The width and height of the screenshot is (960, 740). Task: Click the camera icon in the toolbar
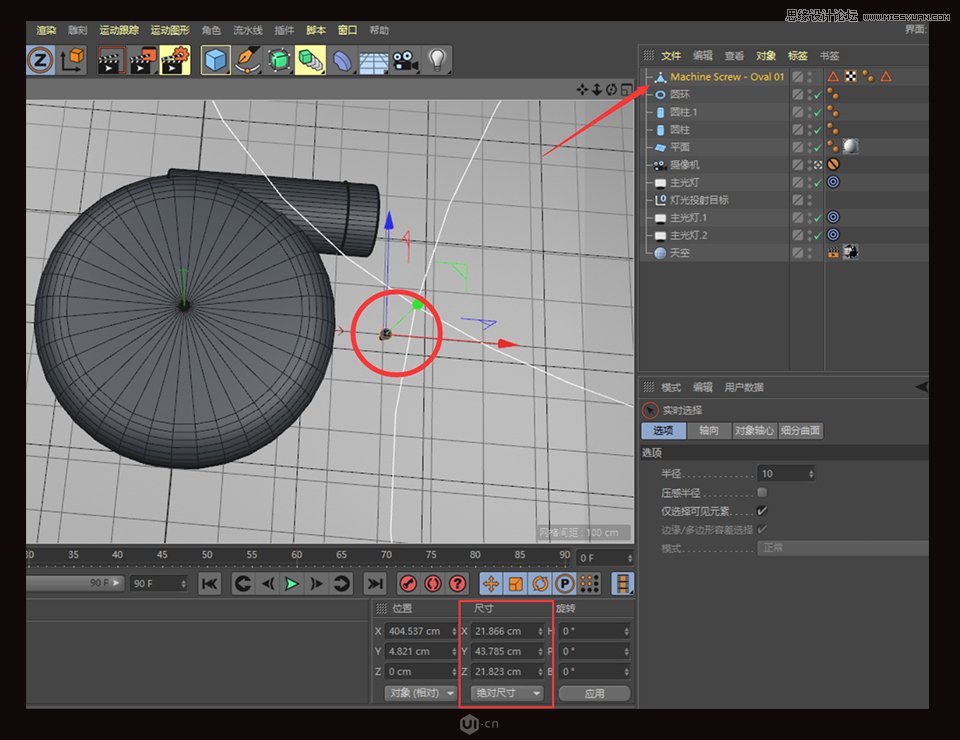click(405, 60)
